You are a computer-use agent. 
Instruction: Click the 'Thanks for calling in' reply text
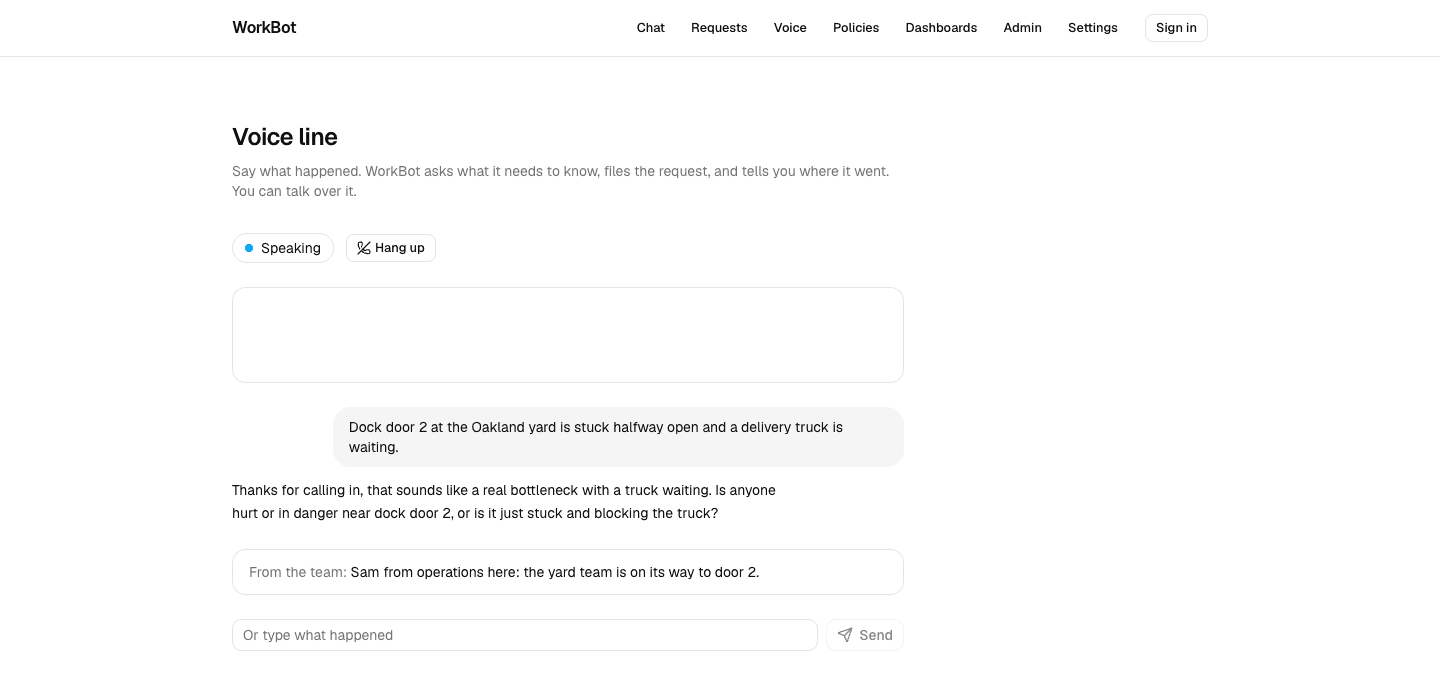pyautogui.click(x=504, y=502)
